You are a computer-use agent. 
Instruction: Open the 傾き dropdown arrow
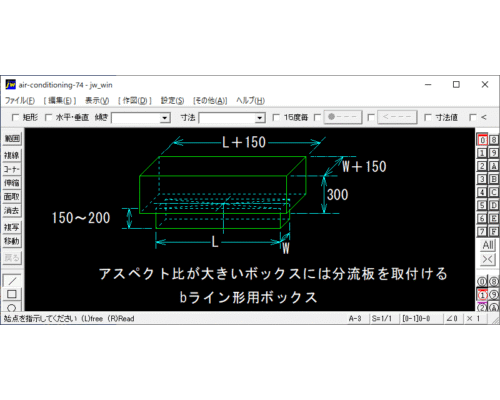click(x=164, y=118)
